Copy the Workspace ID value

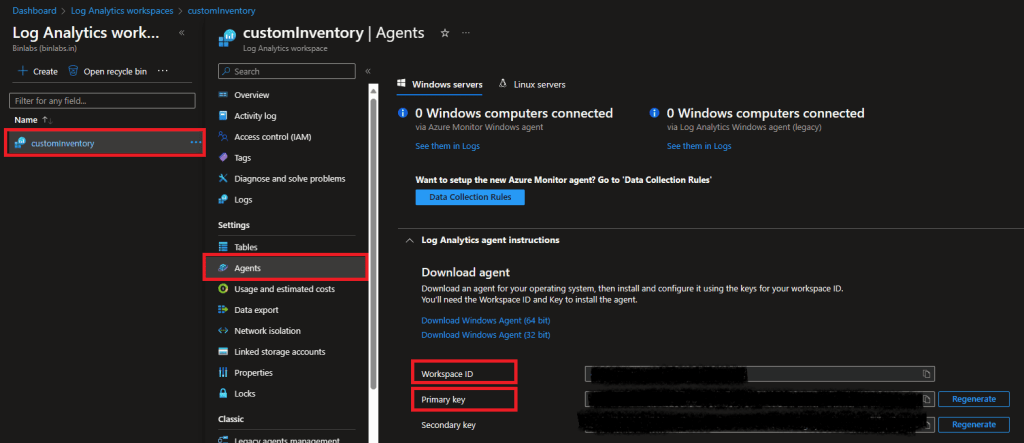pos(927,373)
